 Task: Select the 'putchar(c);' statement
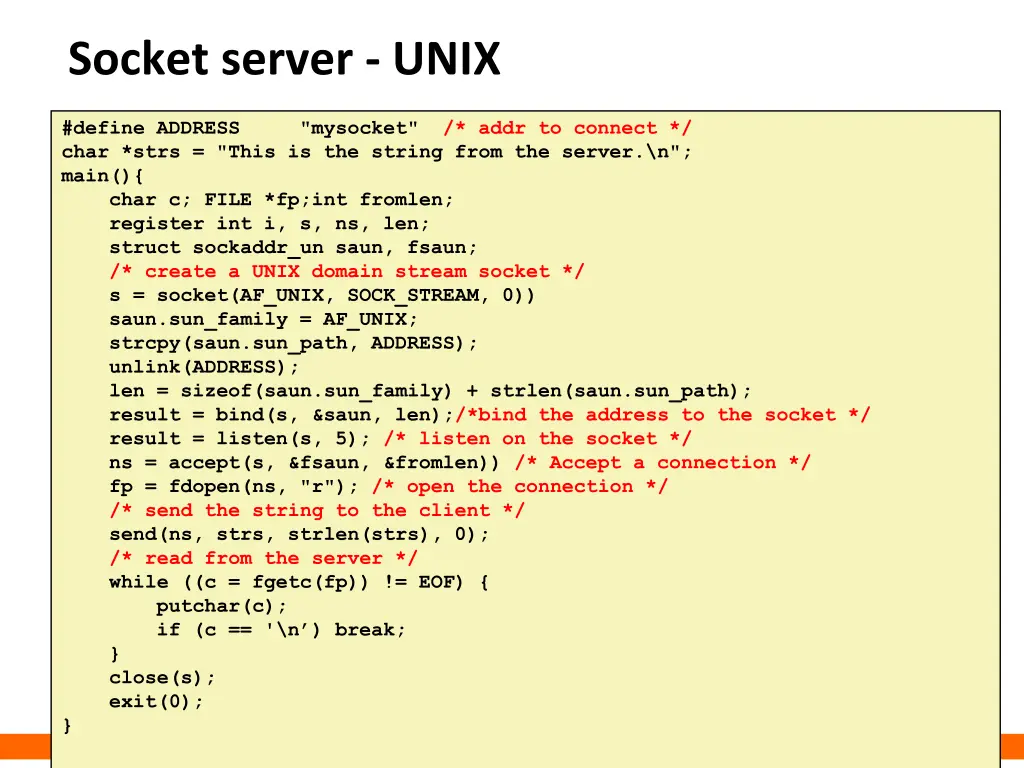click(x=220, y=606)
